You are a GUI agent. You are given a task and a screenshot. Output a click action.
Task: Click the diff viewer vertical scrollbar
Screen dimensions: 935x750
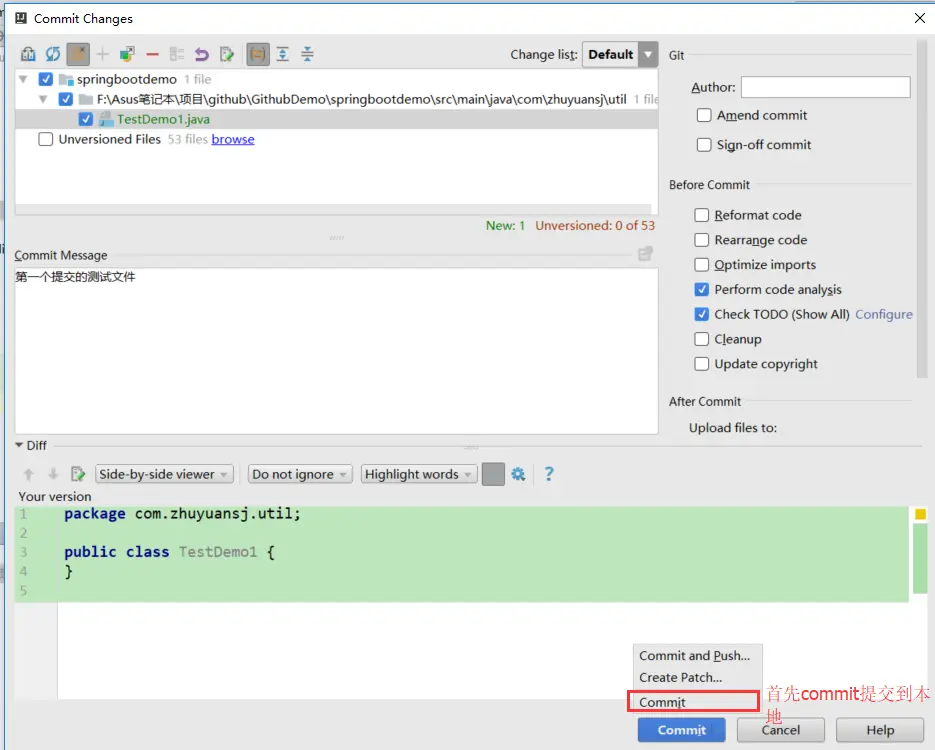(920, 560)
